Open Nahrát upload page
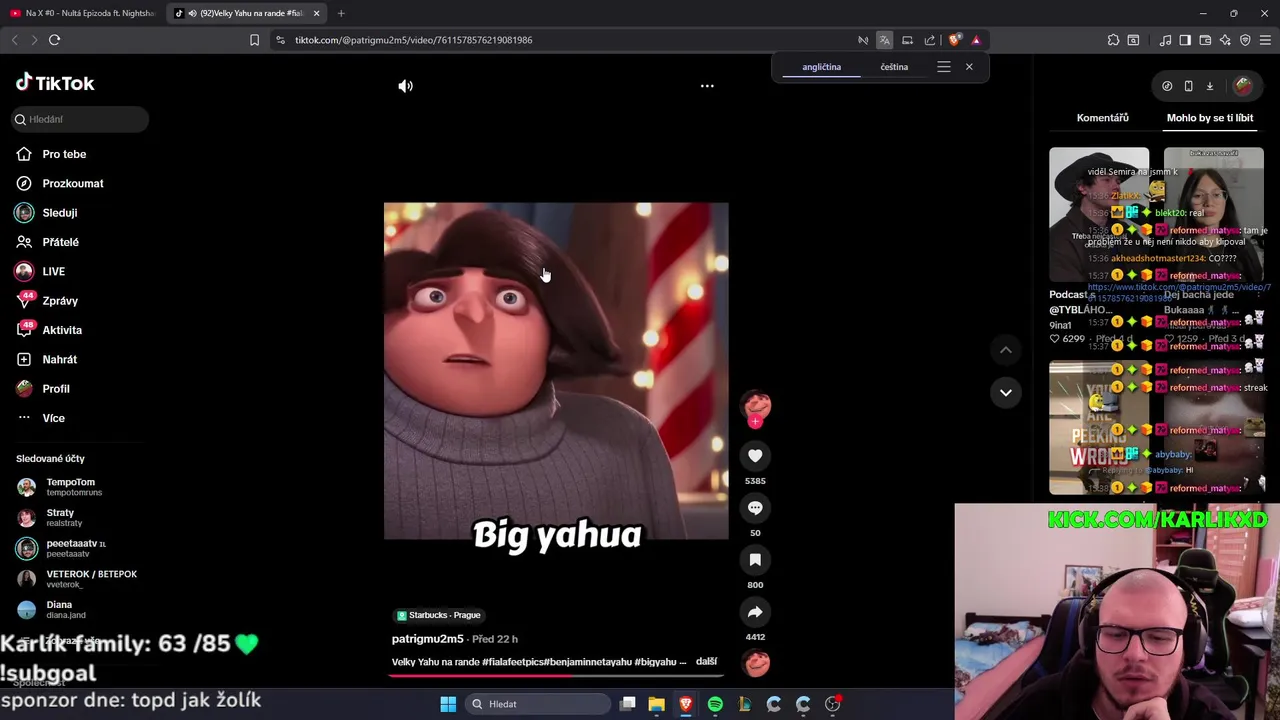Image resolution: width=1280 pixels, height=720 pixels. tap(59, 359)
